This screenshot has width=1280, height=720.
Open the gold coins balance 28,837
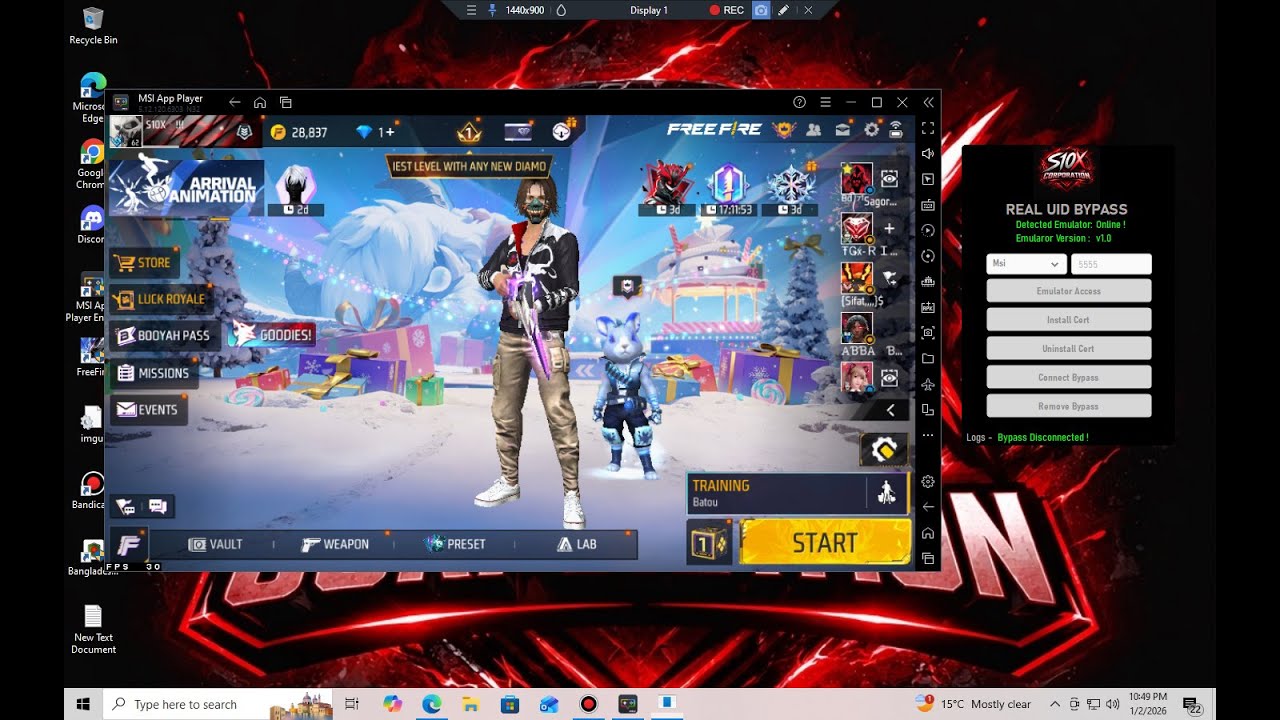299,132
